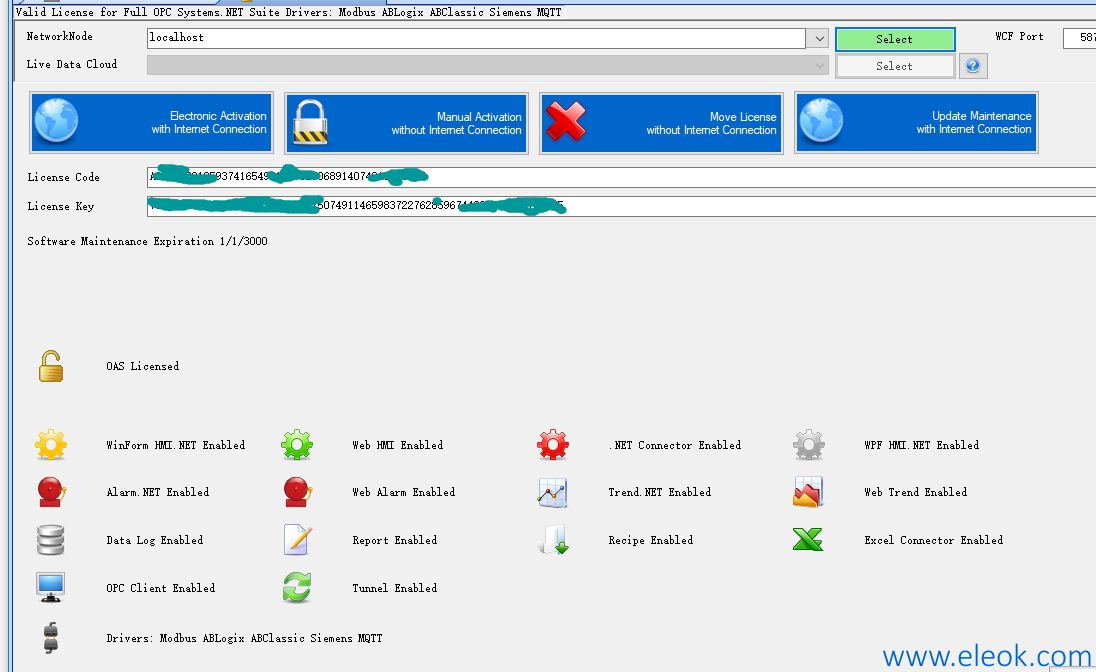The width and height of the screenshot is (1096, 672).
Task: Click the 'Drivers: Modbus ABLogix ABClassic Siemens MQTT' text
Action: pos(245,638)
